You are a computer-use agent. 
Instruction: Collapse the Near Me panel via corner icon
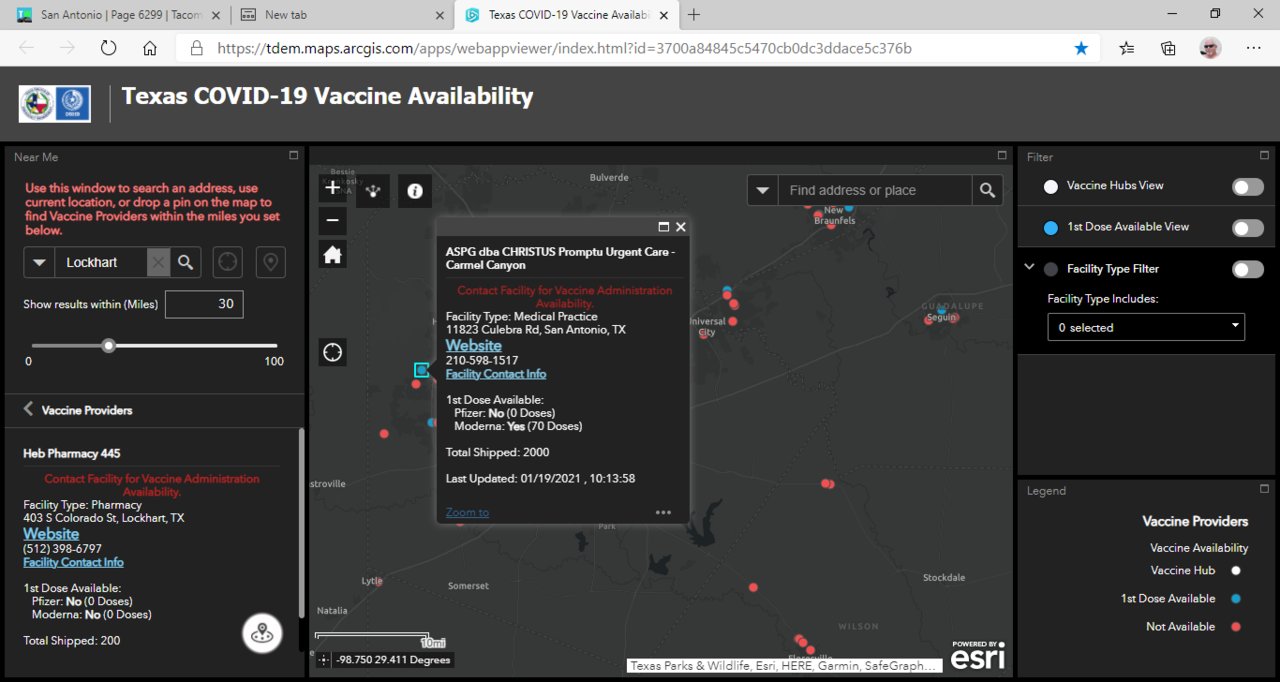pyautogui.click(x=294, y=155)
